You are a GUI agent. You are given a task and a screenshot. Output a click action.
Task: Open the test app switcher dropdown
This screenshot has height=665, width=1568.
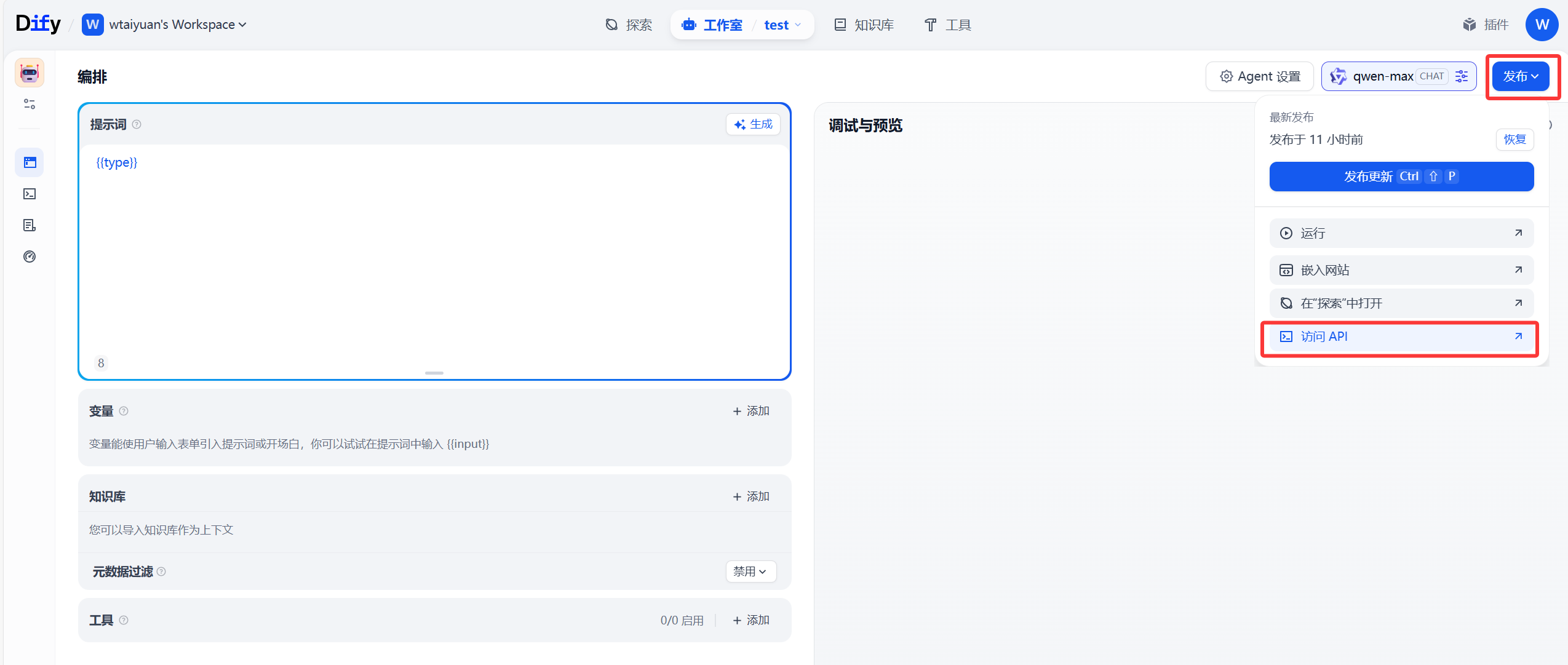point(782,25)
